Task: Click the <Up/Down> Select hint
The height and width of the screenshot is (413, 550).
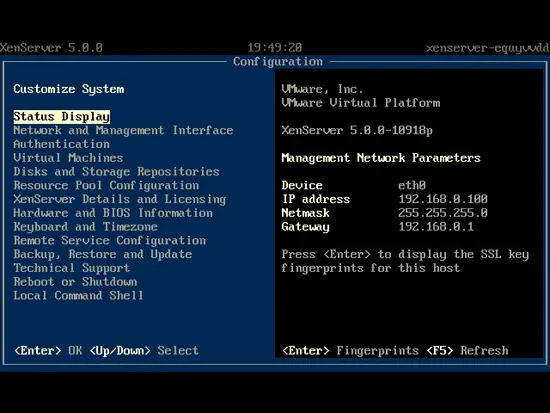Action: (x=144, y=351)
